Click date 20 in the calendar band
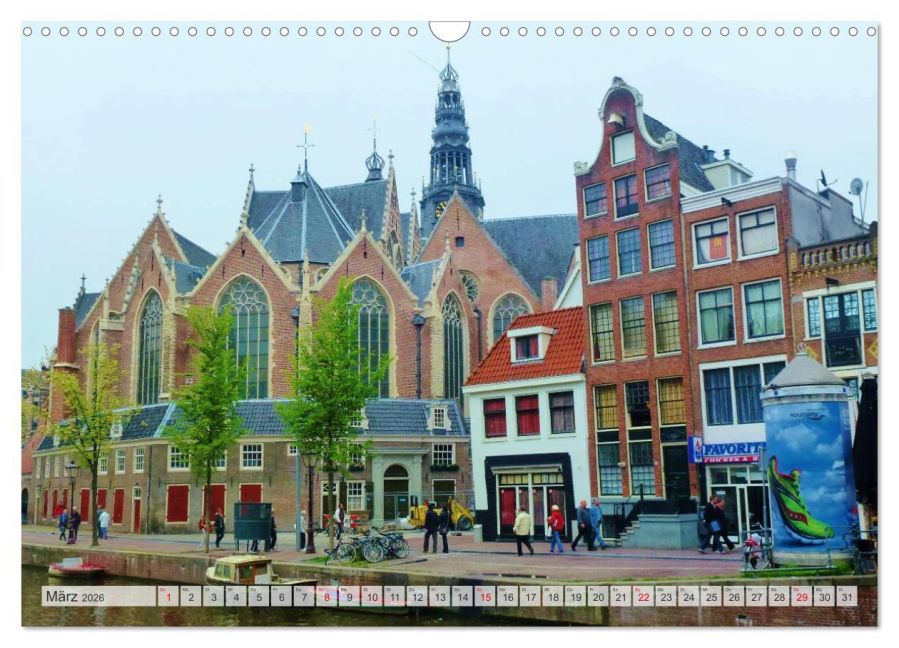Screen dimensions: 899x648 pyautogui.click(x=597, y=596)
